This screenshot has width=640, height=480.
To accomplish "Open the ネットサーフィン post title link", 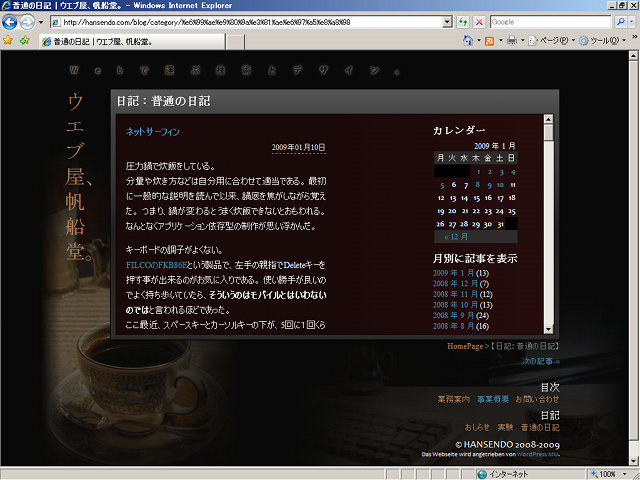I will (153, 131).
